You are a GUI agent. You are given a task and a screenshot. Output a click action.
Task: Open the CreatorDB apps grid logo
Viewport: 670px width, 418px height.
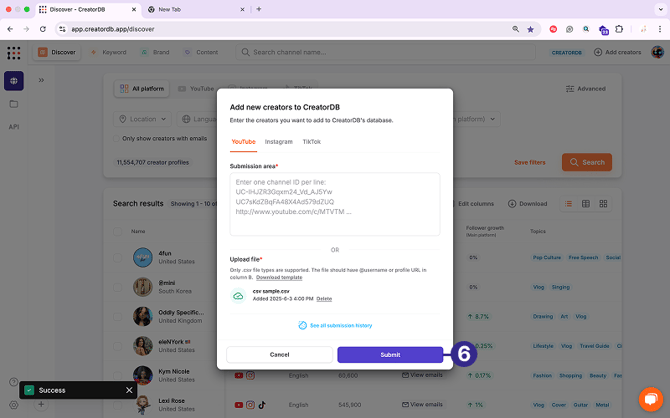[14, 53]
